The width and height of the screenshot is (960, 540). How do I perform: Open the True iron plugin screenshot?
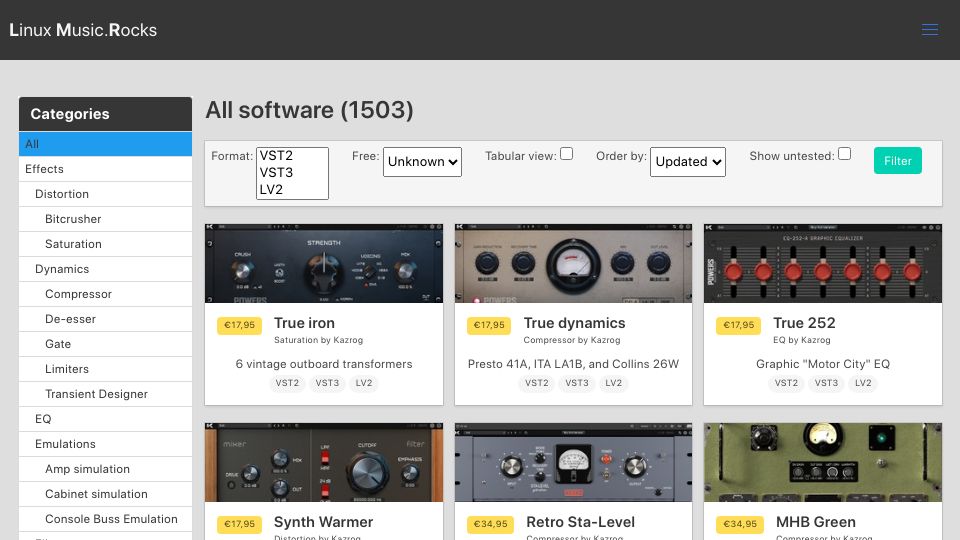click(x=324, y=263)
